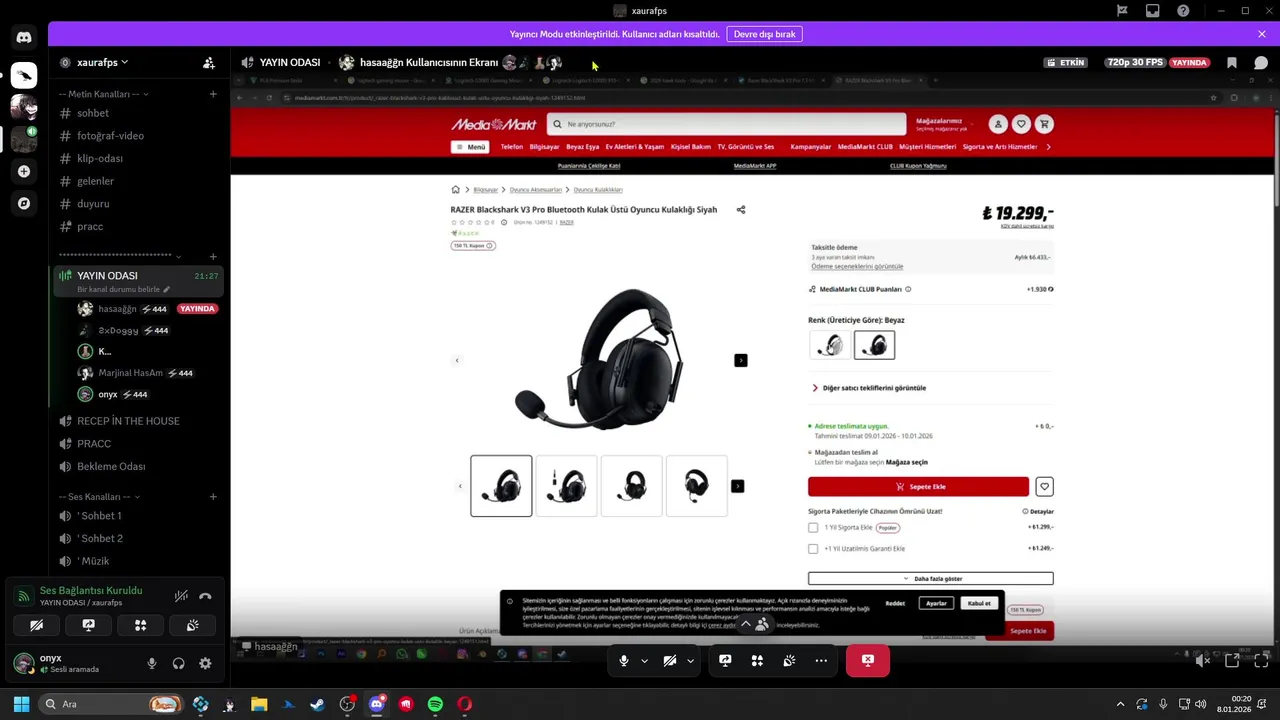Open user settings gear icon

(205, 663)
